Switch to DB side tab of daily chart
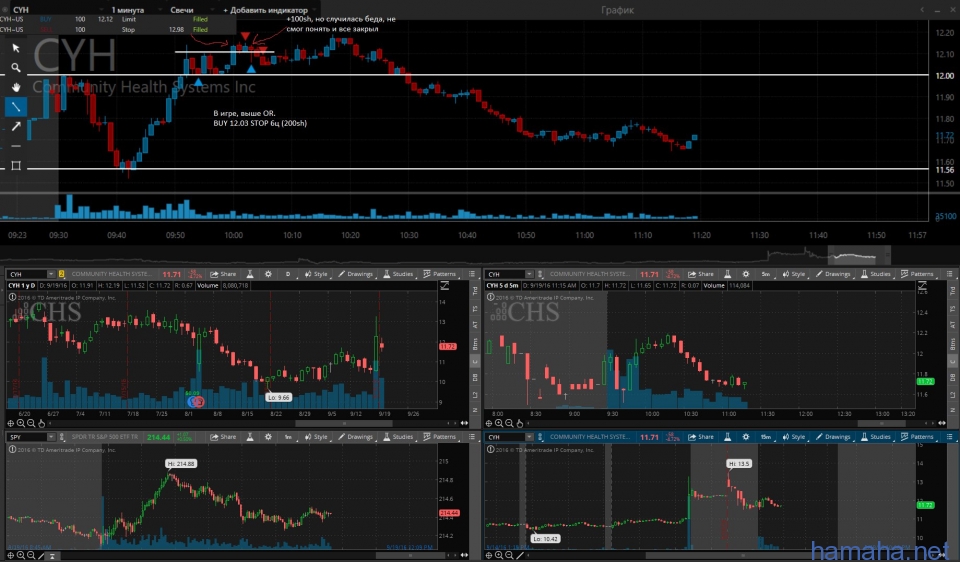Screen dimensions: 960x562 click(475, 378)
